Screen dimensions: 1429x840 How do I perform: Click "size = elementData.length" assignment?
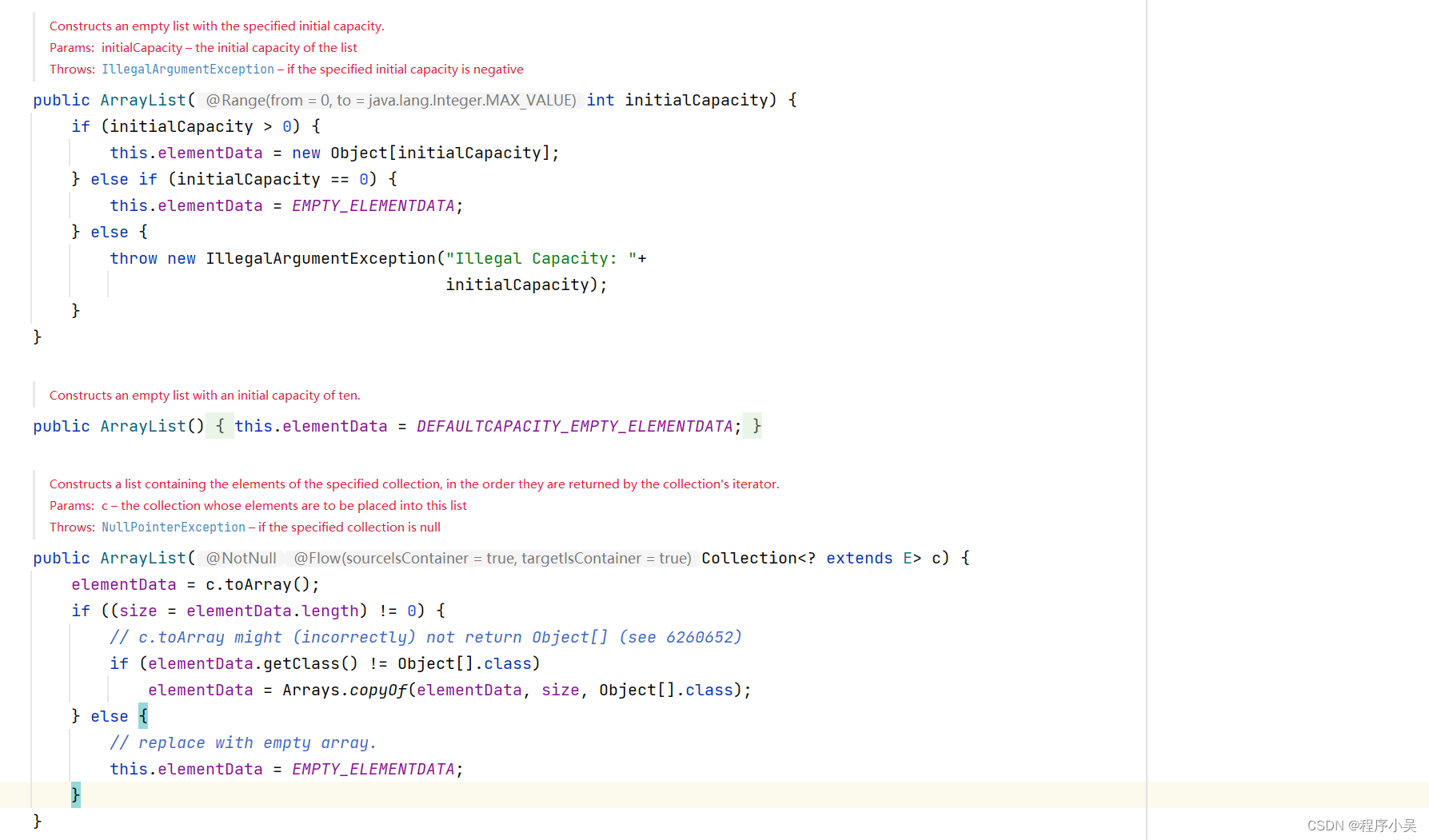[239, 611]
